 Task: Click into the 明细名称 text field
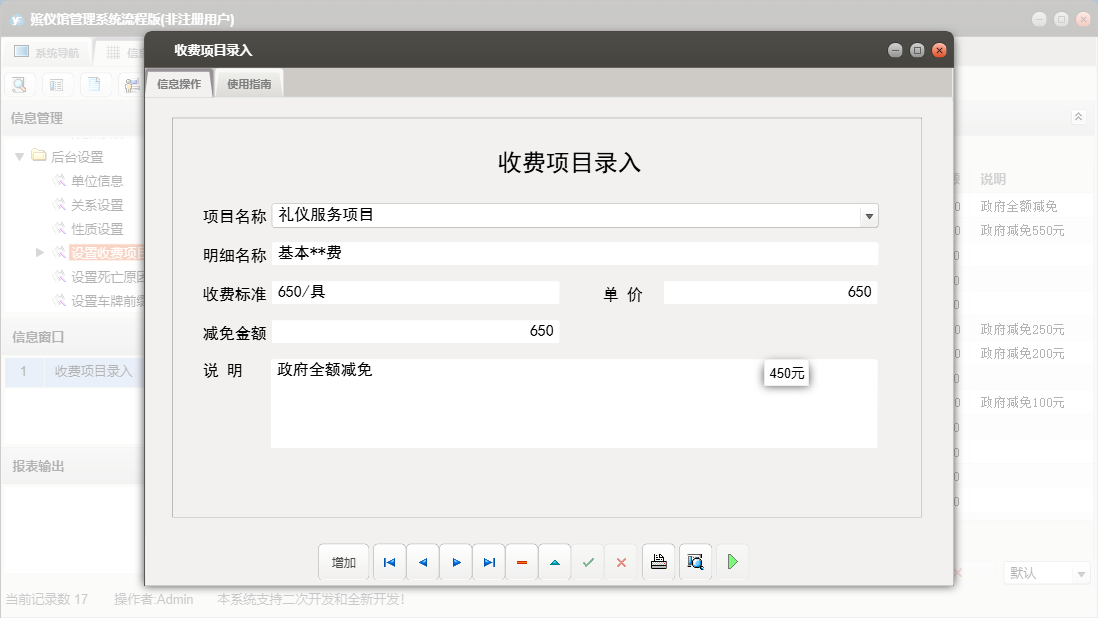tap(575, 254)
